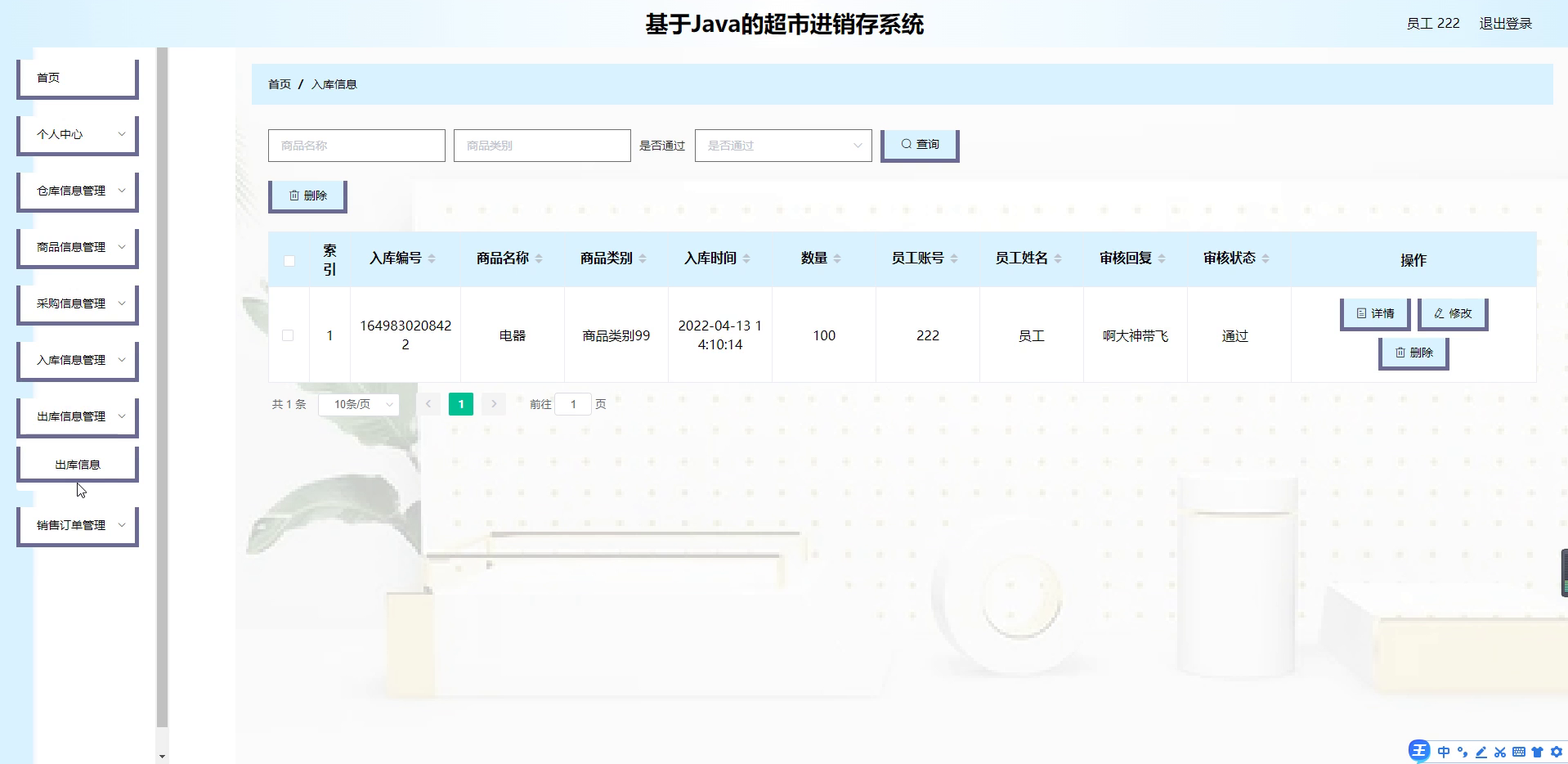This screenshot has height=764, width=1568.
Task: Sort by 商品类别 column arrows
Action: pyautogui.click(x=643, y=258)
